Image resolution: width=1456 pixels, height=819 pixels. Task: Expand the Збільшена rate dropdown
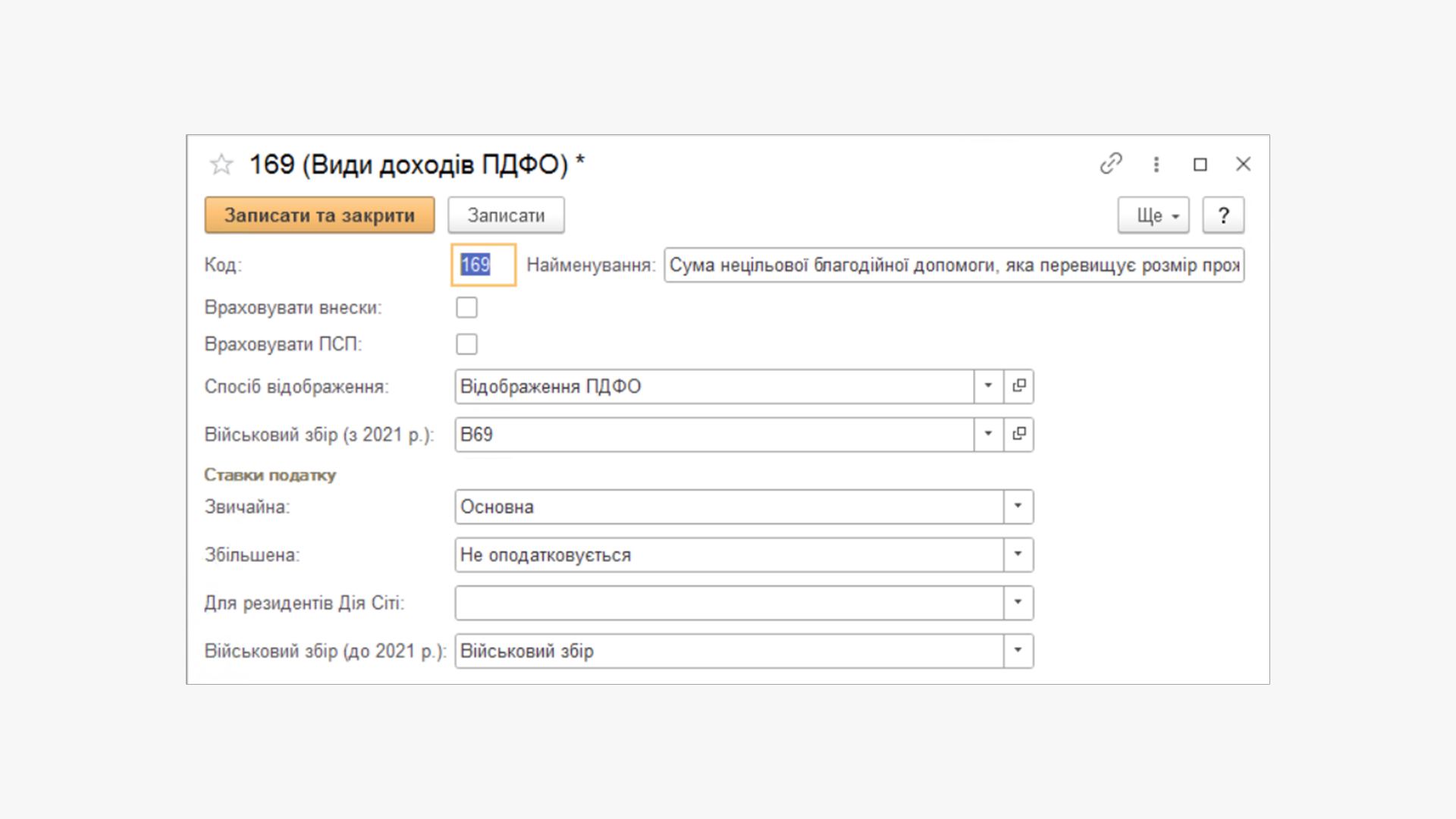click(x=1018, y=554)
